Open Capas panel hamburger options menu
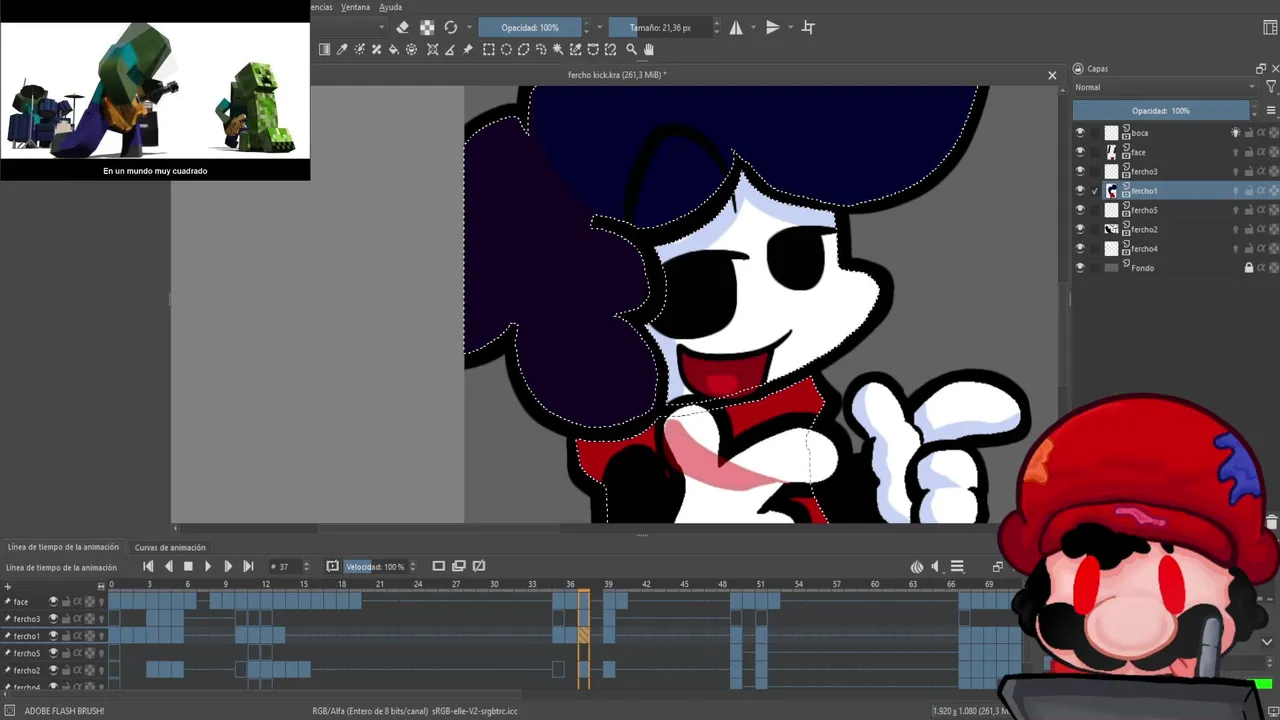 click(1271, 111)
